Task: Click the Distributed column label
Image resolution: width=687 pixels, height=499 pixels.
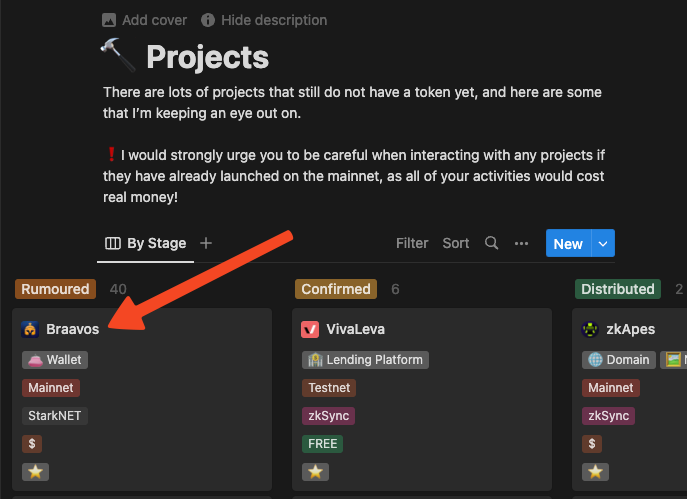Action: (618, 289)
